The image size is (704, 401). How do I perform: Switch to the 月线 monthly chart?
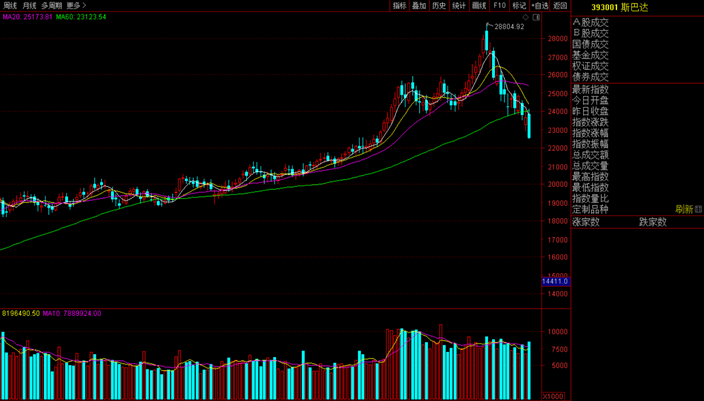click(29, 5)
